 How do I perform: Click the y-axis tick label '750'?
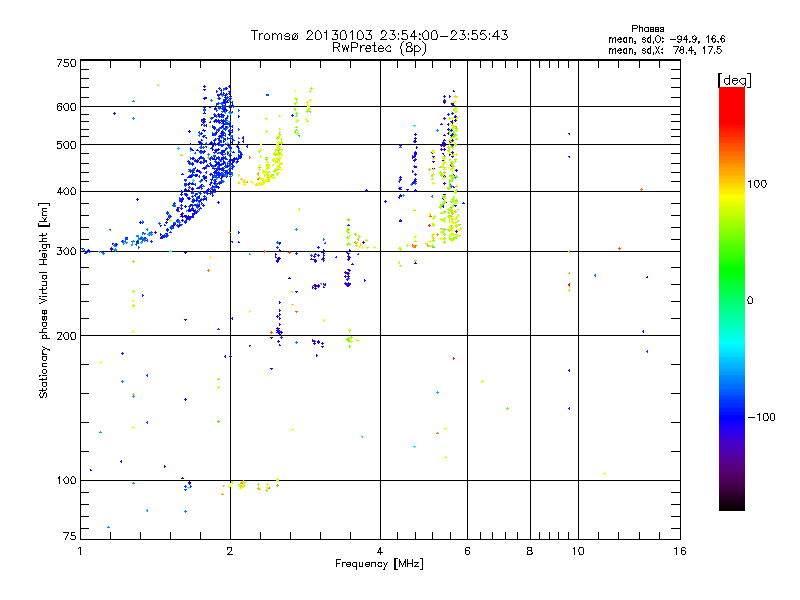tap(66, 63)
